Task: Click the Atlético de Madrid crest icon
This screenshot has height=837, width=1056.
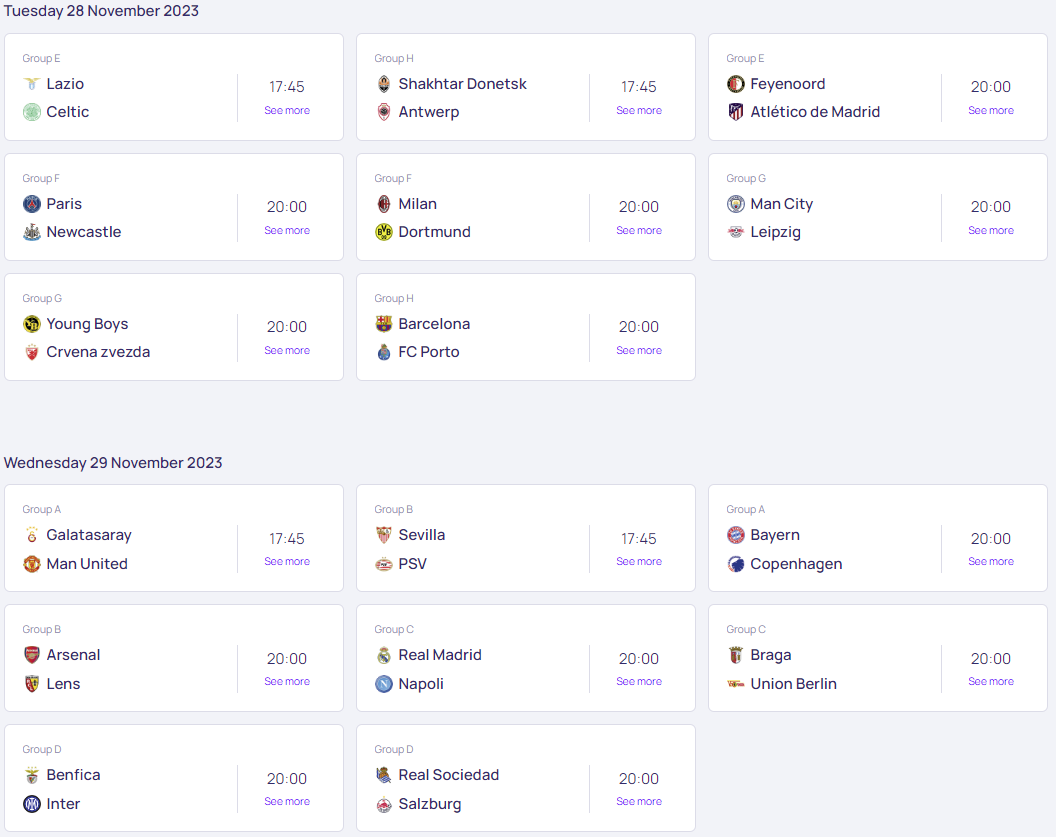Action: click(x=736, y=112)
